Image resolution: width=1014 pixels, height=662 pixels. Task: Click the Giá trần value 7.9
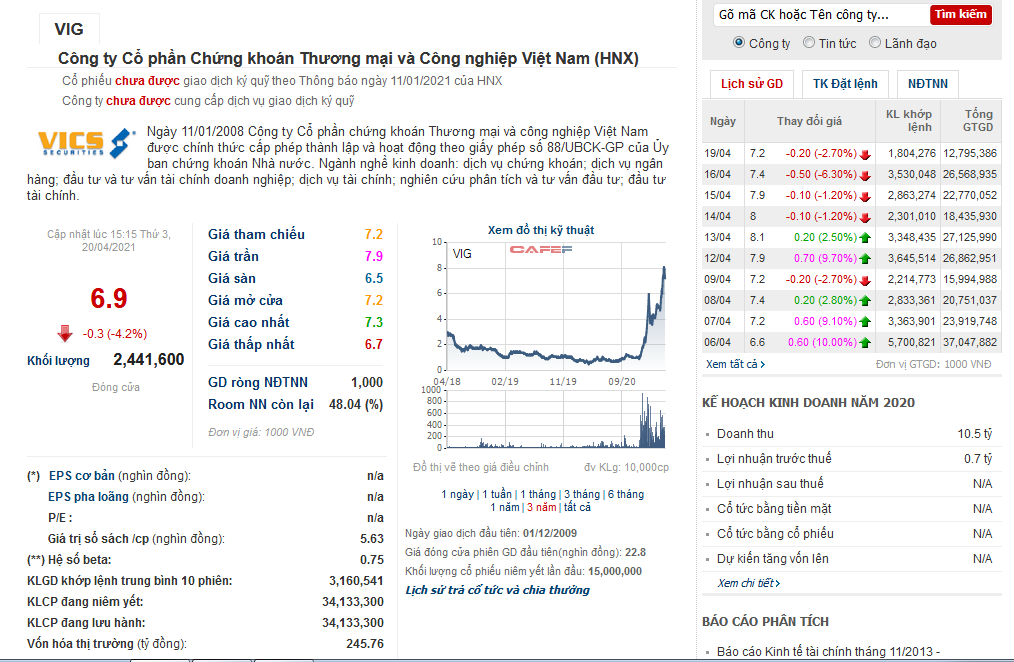pyautogui.click(x=374, y=257)
